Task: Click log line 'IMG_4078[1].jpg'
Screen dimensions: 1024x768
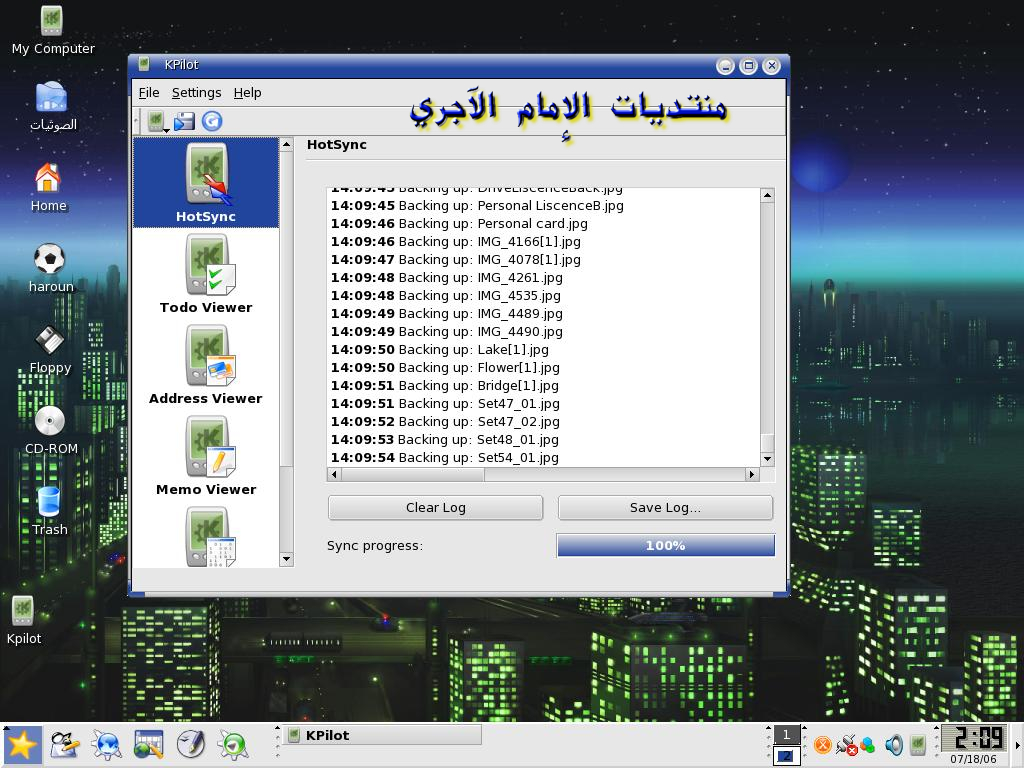Action: pos(456,260)
